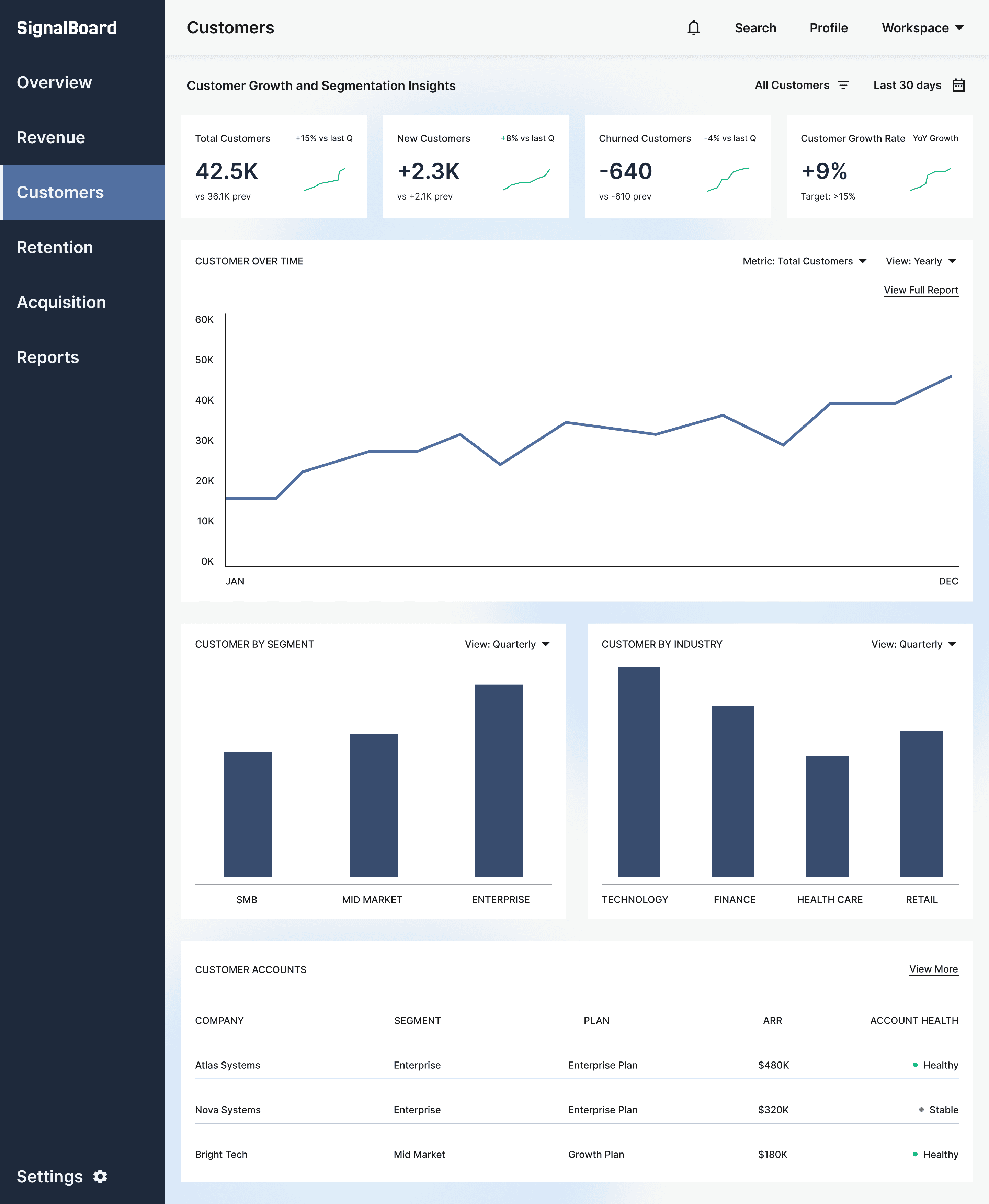989x1204 pixels.
Task: Open the Metric: Total Customers dropdown
Action: (x=804, y=261)
